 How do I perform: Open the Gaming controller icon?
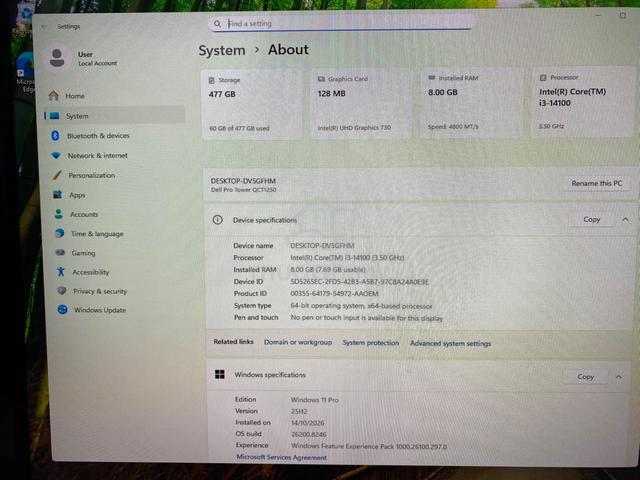click(x=60, y=253)
